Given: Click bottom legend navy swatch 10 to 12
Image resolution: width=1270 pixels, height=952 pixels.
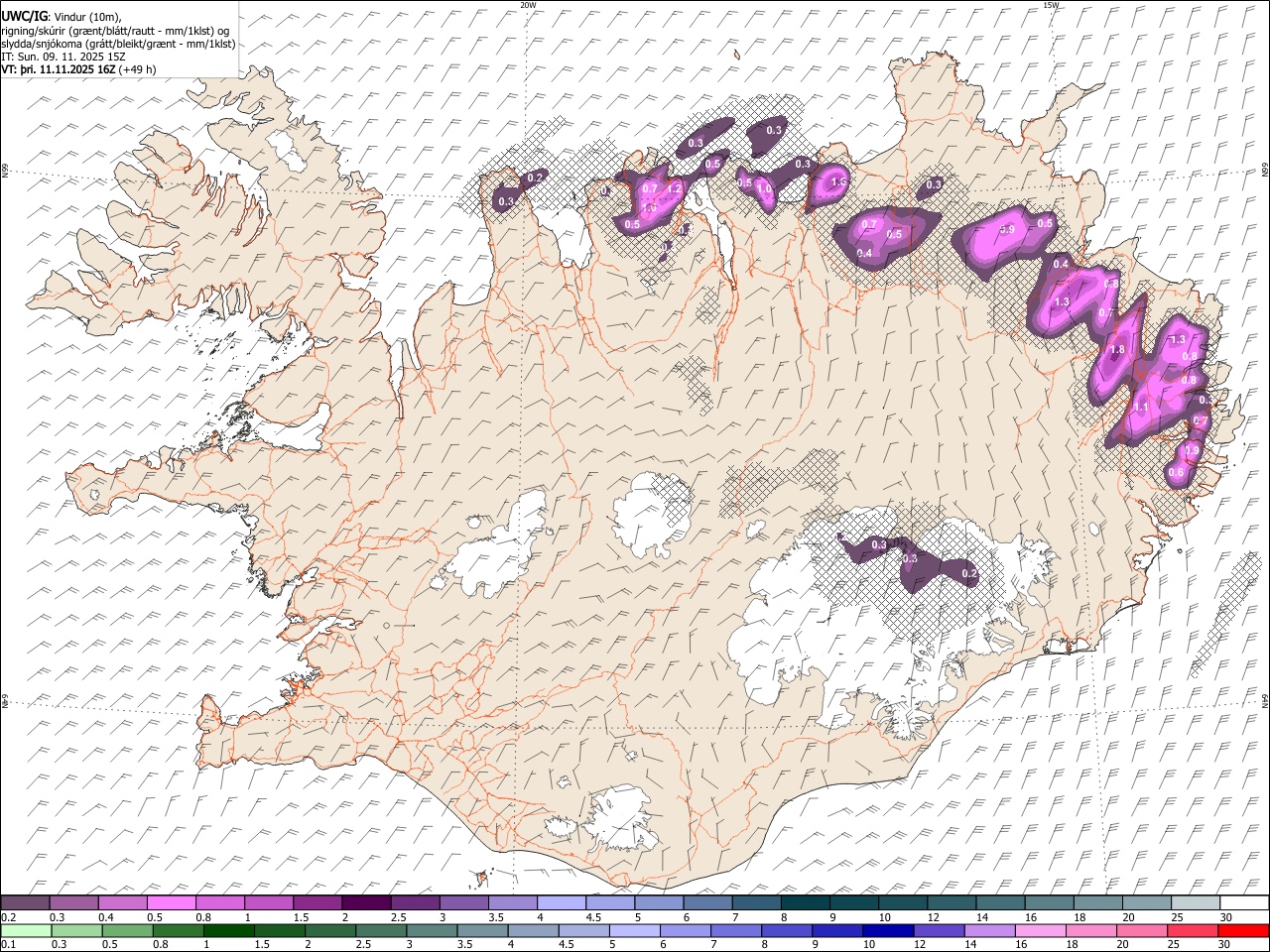Looking at the screenshot, I should [x=887, y=930].
